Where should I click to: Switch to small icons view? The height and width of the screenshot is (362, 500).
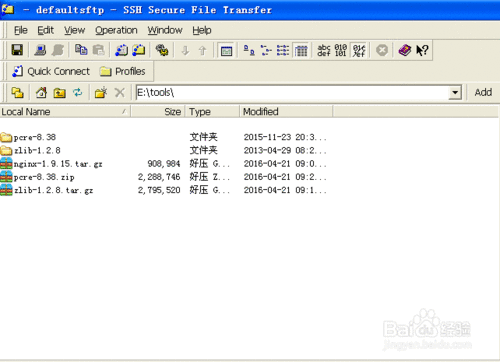tap(266, 50)
